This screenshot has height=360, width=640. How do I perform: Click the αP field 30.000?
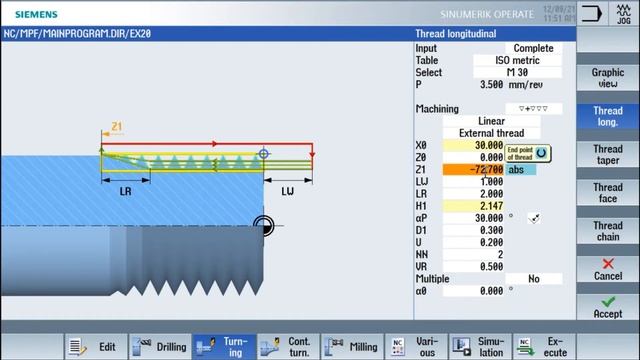pyautogui.click(x=473, y=218)
